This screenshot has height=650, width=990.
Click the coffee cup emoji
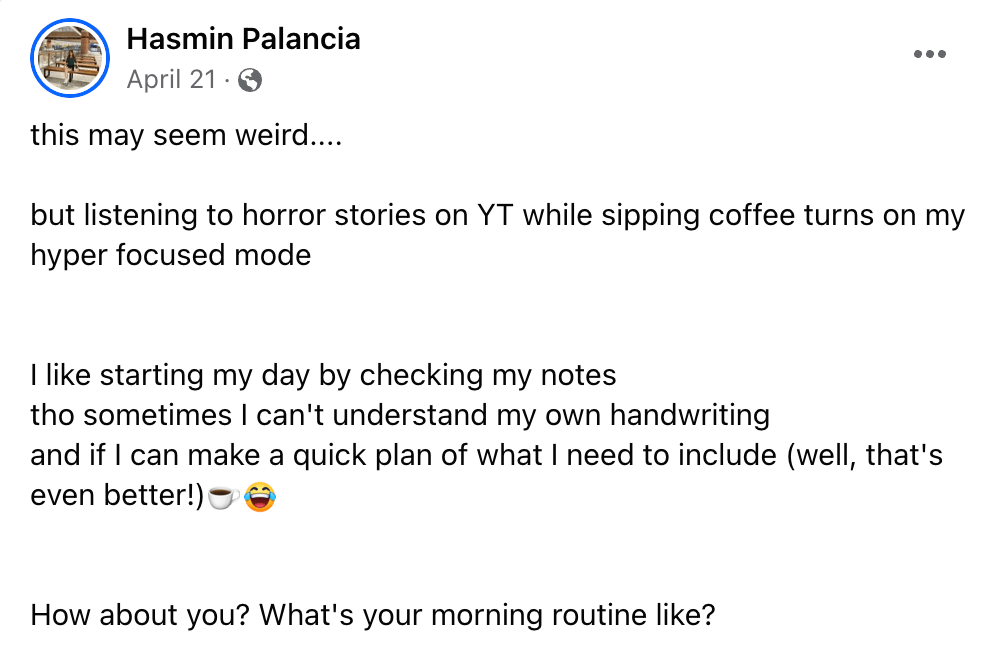point(223,497)
